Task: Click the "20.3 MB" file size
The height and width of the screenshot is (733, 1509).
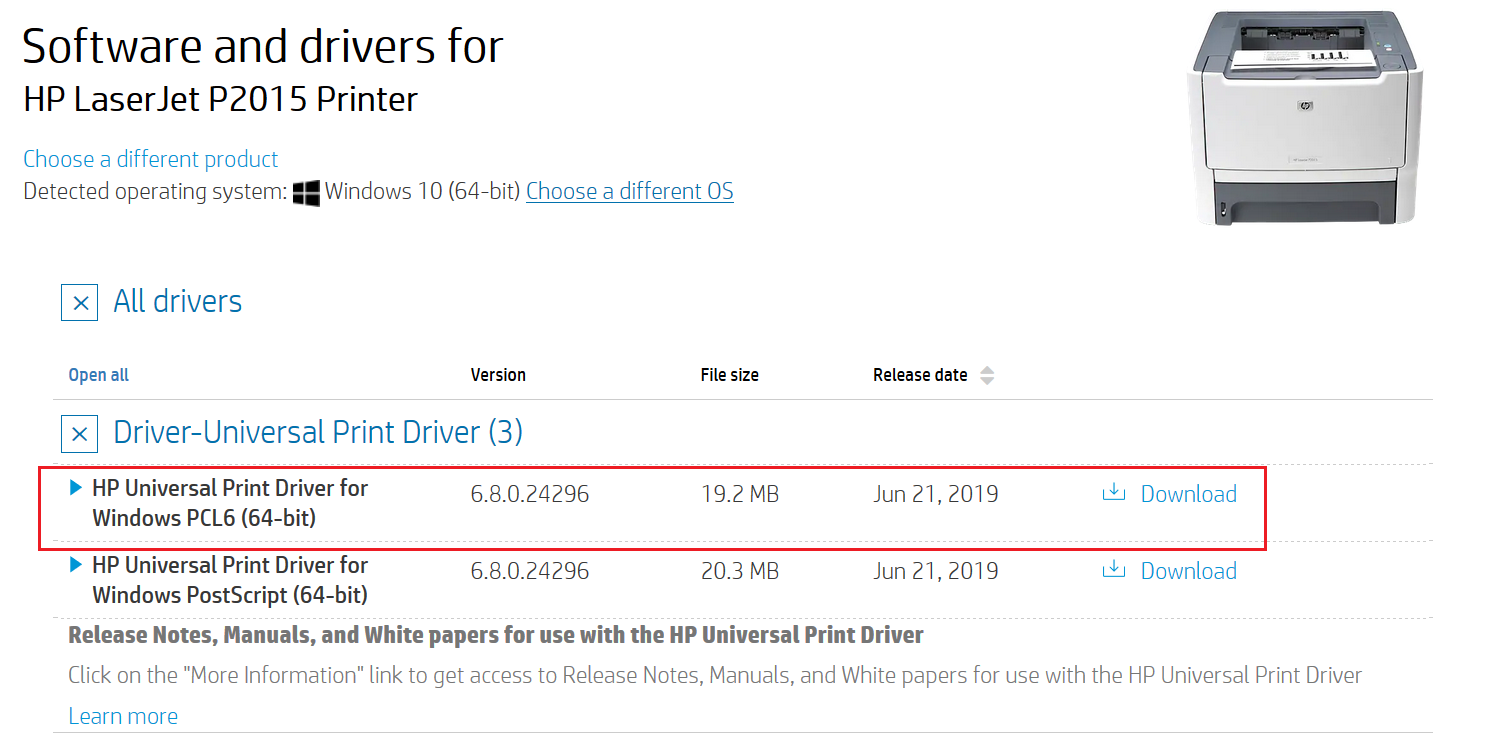Action: 739,571
